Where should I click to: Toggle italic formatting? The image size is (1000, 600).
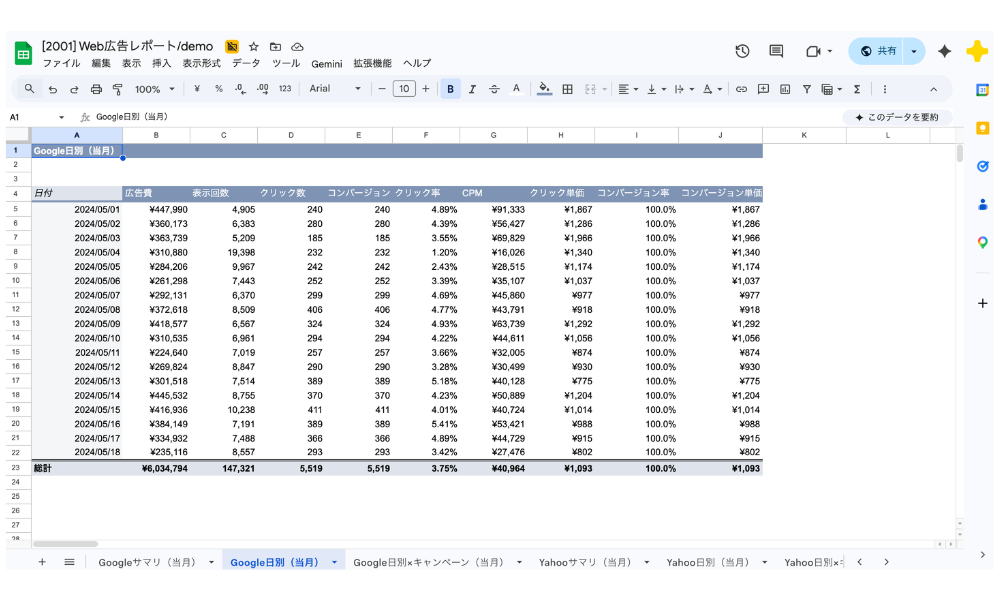point(472,89)
